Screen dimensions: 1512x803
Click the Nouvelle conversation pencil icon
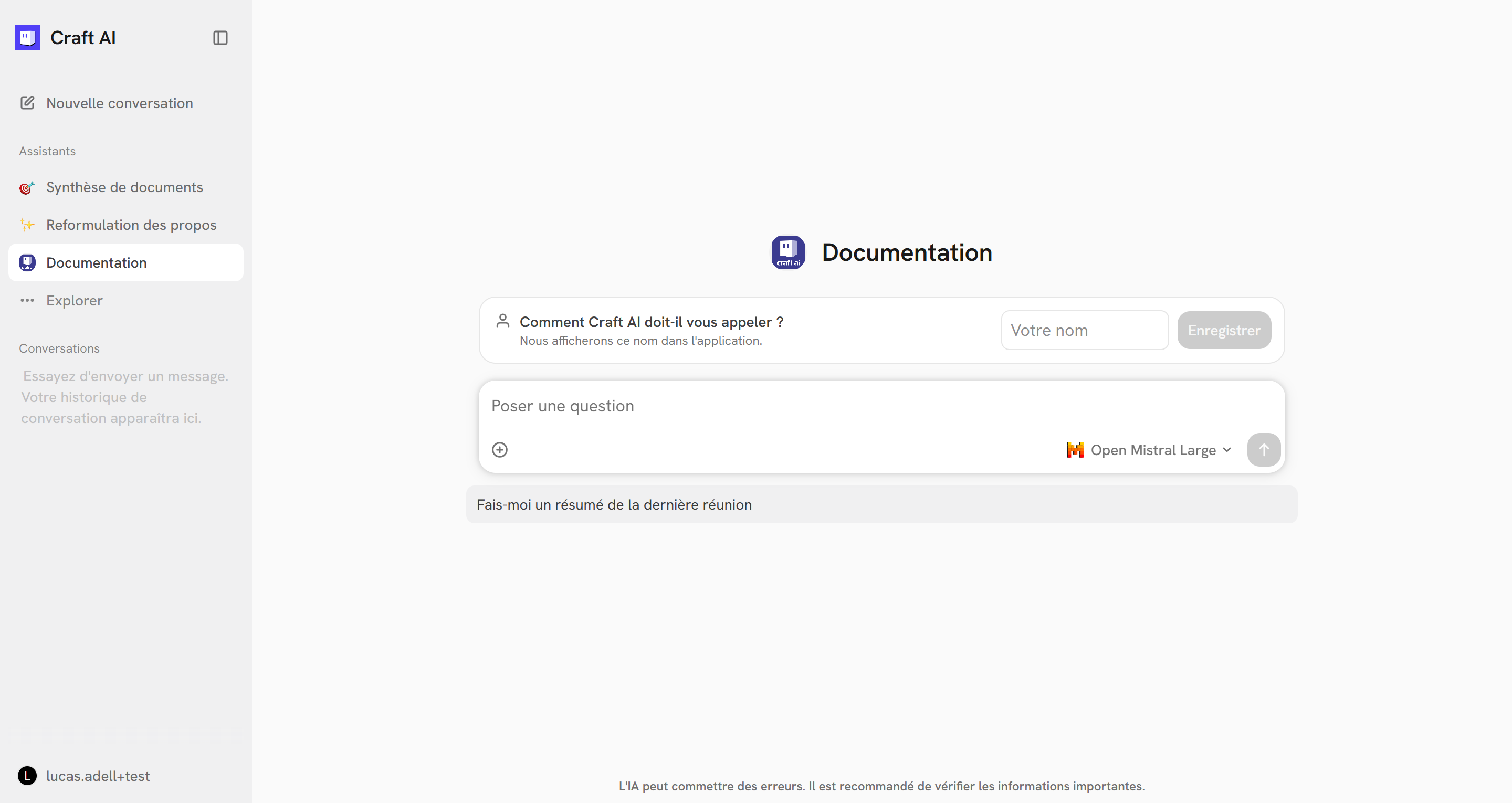(x=27, y=103)
